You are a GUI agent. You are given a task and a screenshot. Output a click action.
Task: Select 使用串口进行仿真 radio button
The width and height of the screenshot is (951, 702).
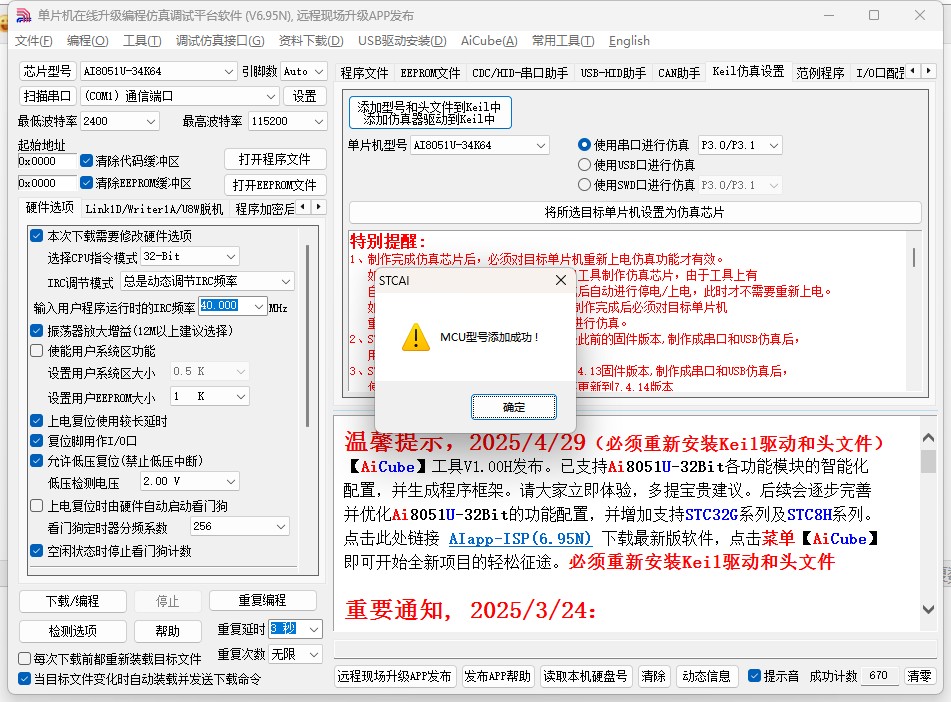click(x=584, y=144)
